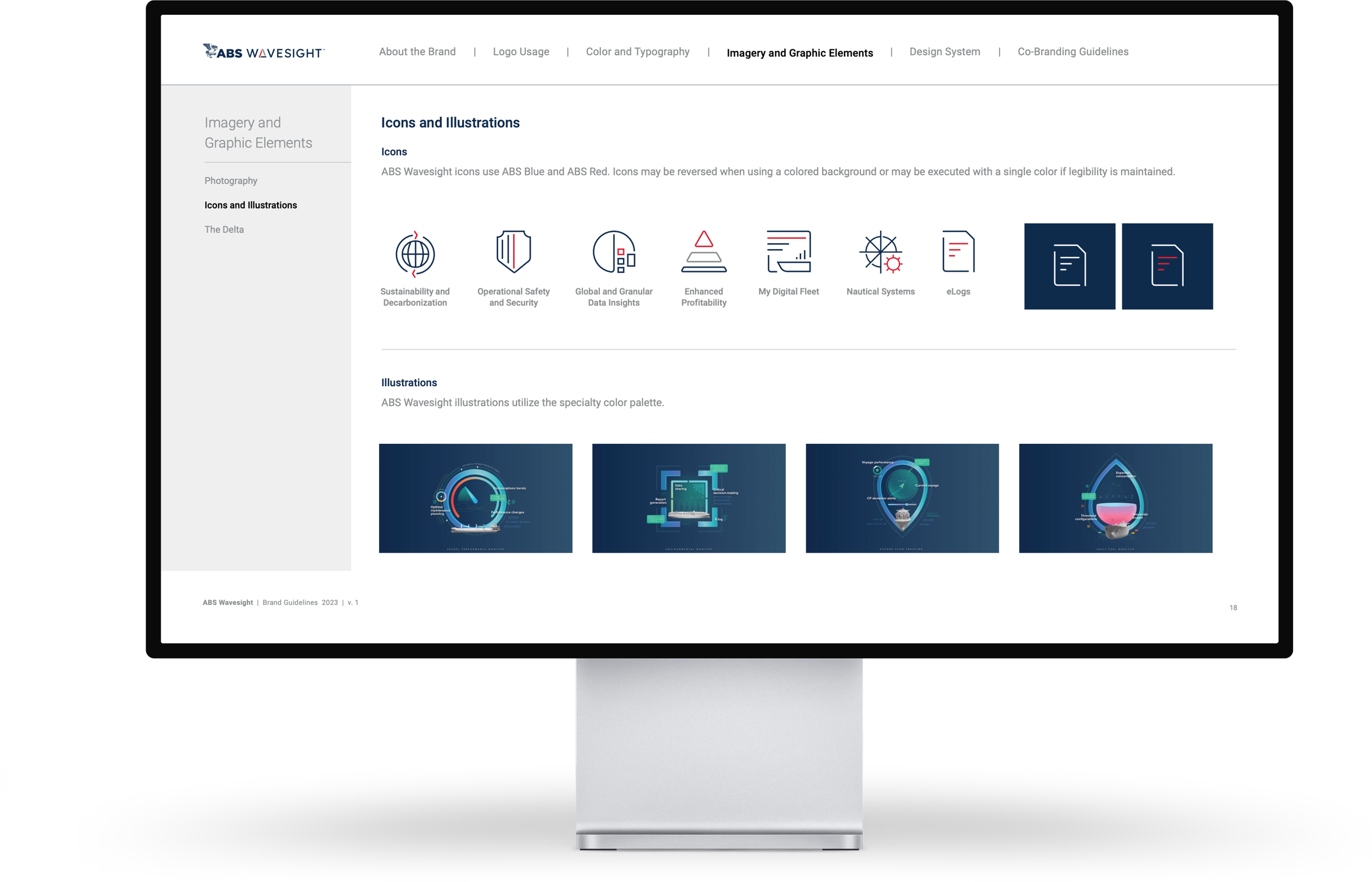This screenshot has height=882, width=1372.
Task: Navigate to Co-Branding Guidelines tab
Action: (x=1072, y=52)
